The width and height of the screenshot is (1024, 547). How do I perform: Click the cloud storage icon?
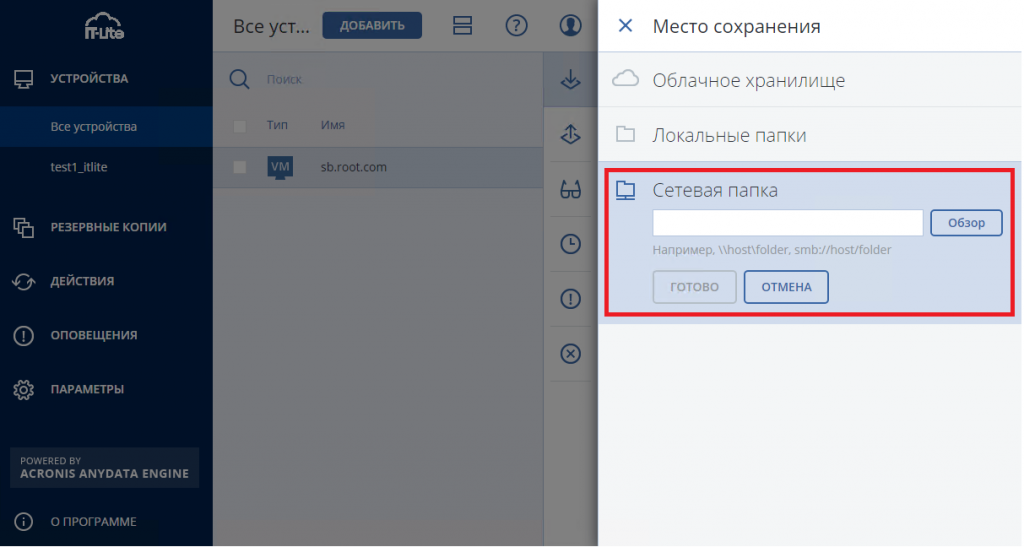pyautogui.click(x=626, y=78)
